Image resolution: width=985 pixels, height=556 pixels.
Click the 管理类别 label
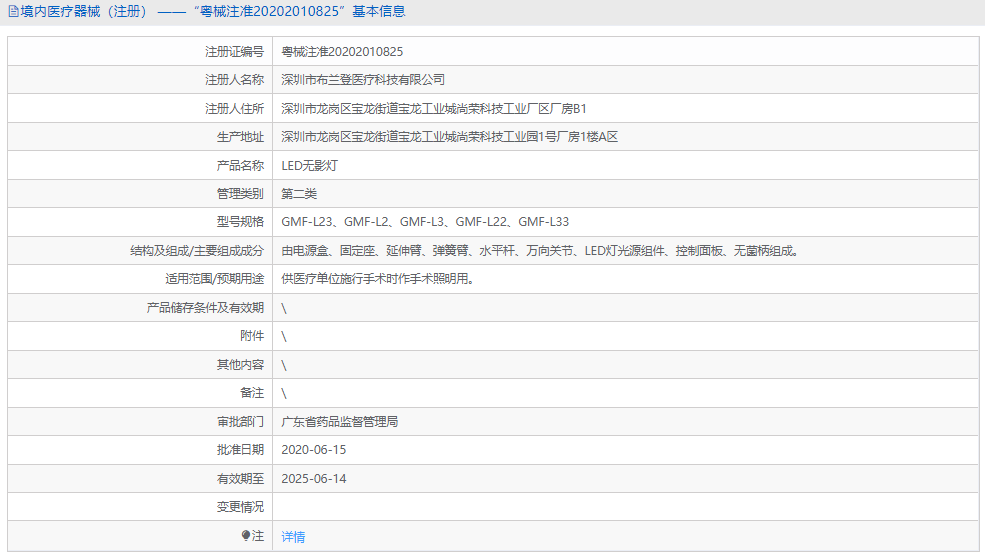(241, 194)
